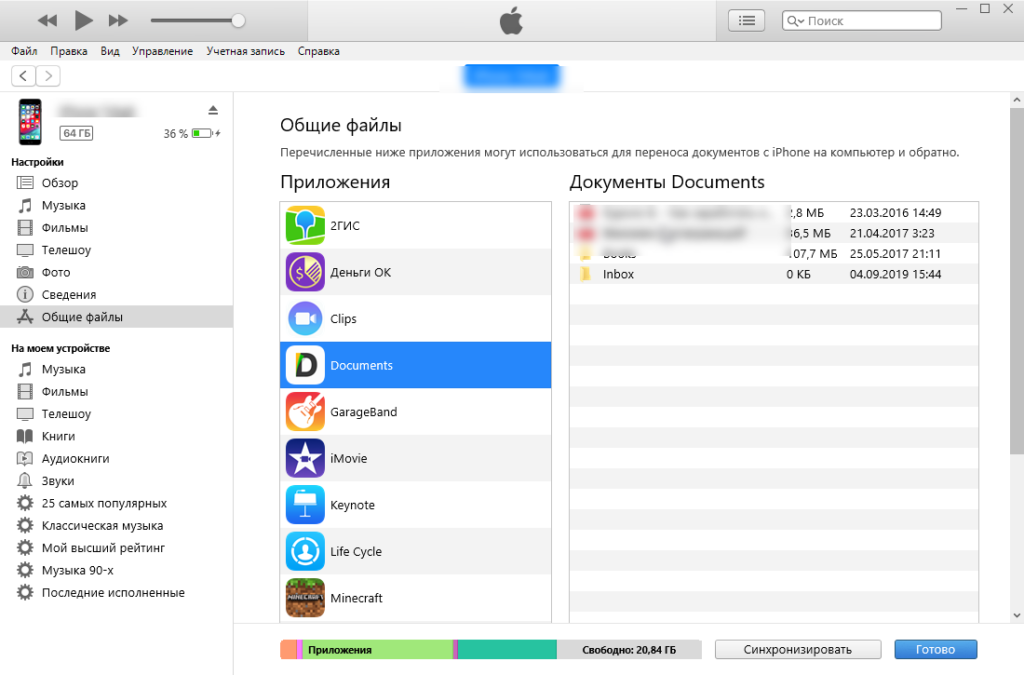The image size is (1024, 675).
Task: Open the Музыка section under Настройки
Action: click(65, 204)
